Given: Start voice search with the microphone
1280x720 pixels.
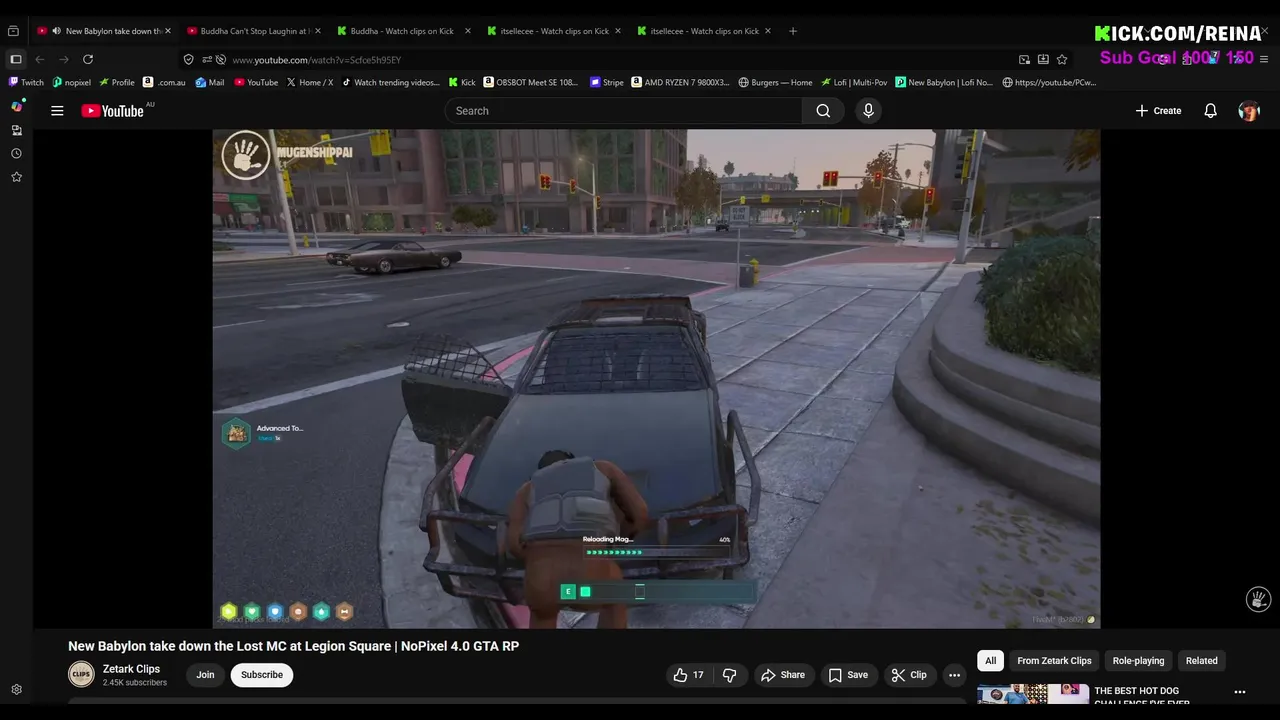Looking at the screenshot, I should pos(868,111).
